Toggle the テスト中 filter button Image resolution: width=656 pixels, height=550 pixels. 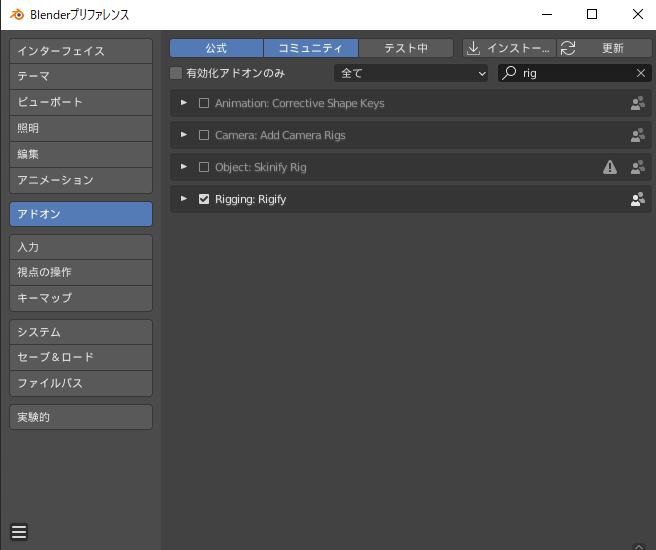(405, 48)
